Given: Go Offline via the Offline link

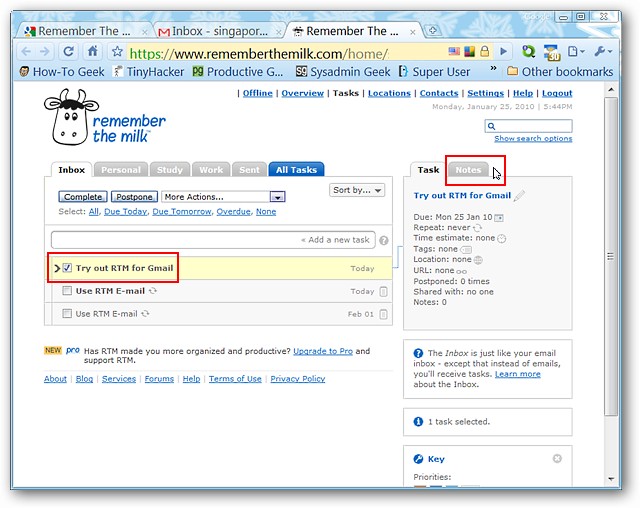Looking at the screenshot, I should [258, 93].
